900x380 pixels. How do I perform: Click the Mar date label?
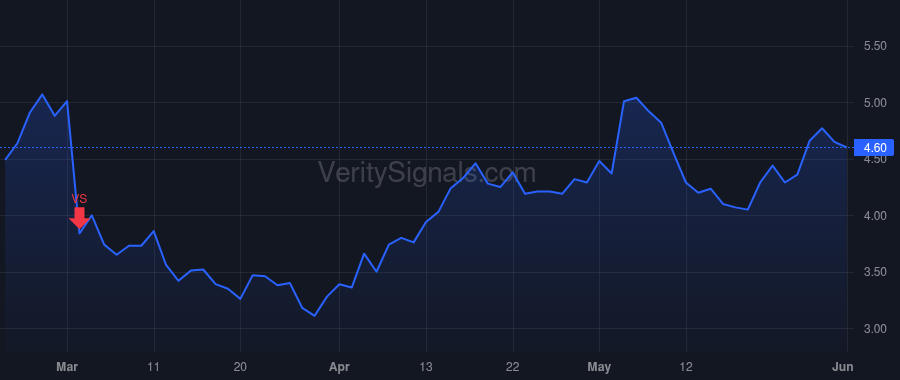click(67, 367)
